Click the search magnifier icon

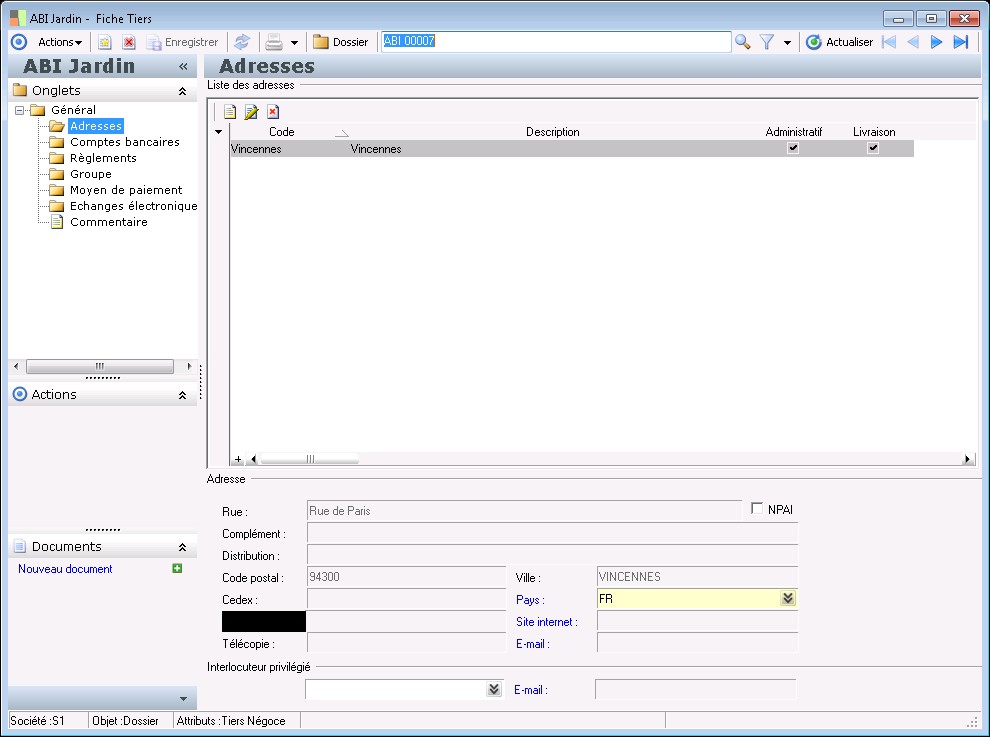[x=743, y=42]
